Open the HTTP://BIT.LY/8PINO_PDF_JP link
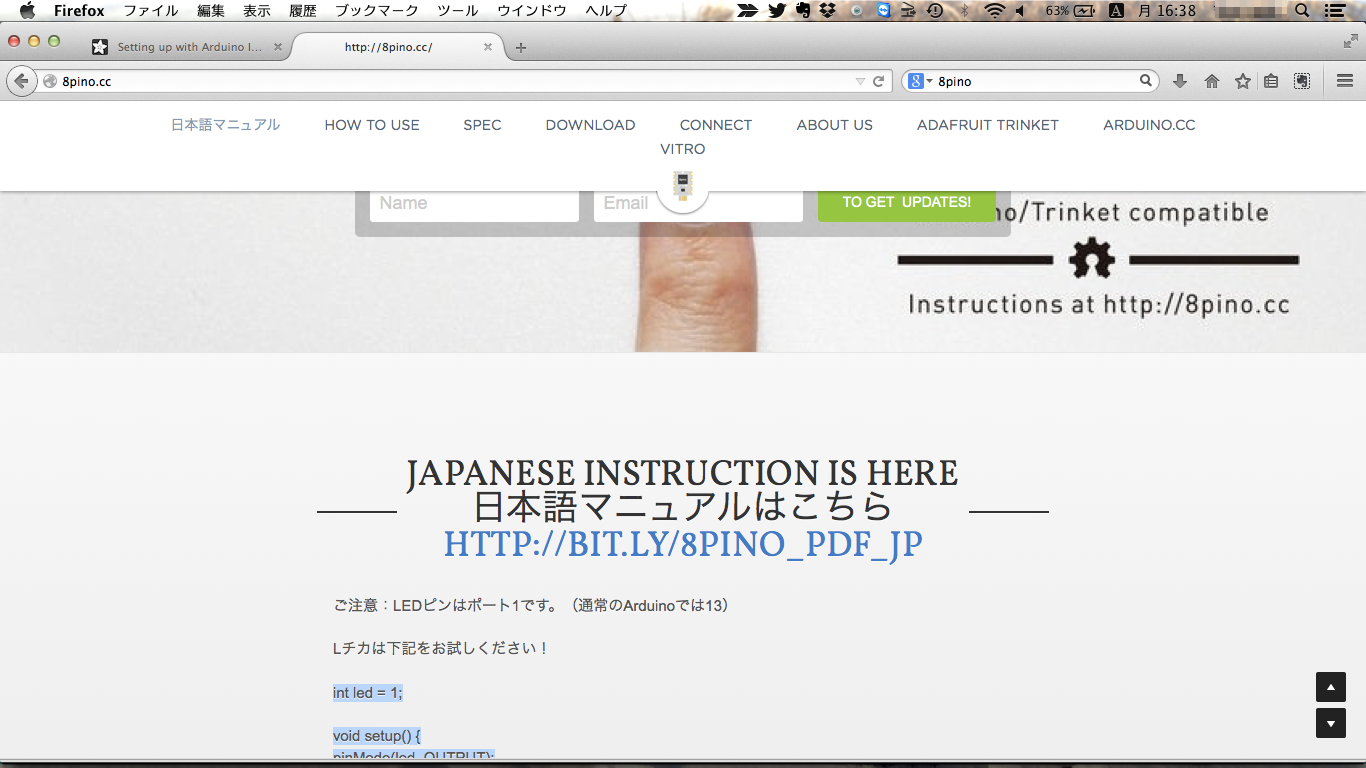The width and height of the screenshot is (1366, 768). coord(683,545)
